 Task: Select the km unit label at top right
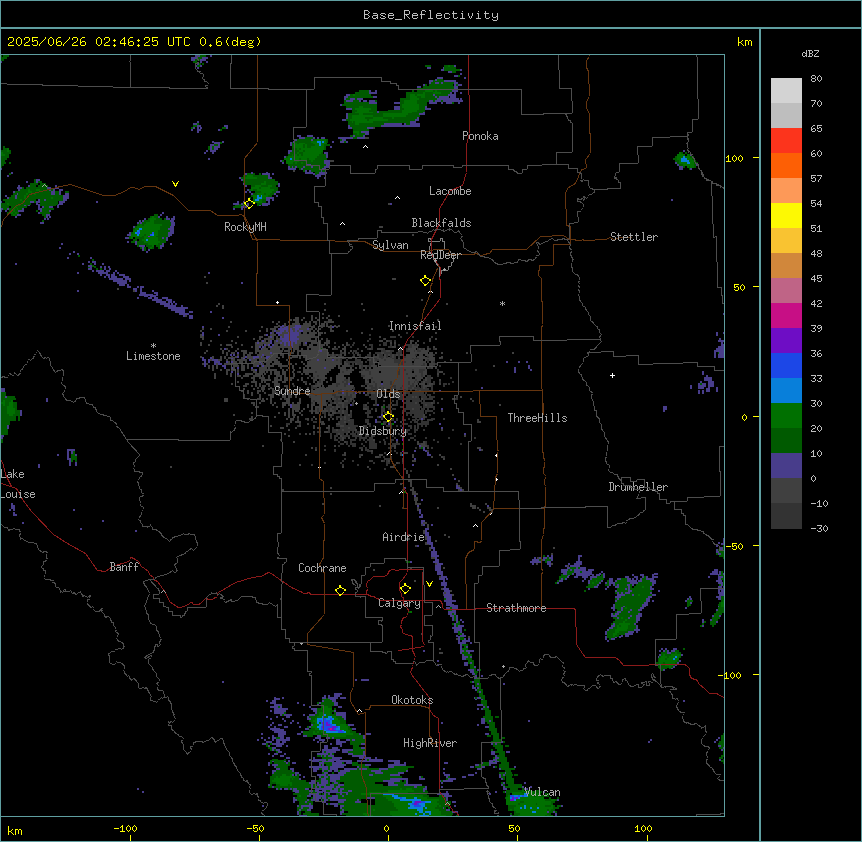coord(745,42)
